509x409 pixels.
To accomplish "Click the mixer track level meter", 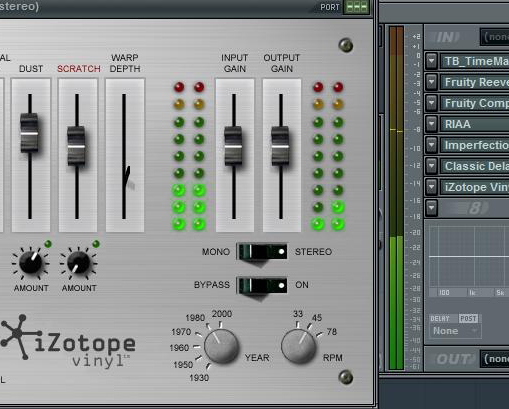I will click(x=397, y=198).
